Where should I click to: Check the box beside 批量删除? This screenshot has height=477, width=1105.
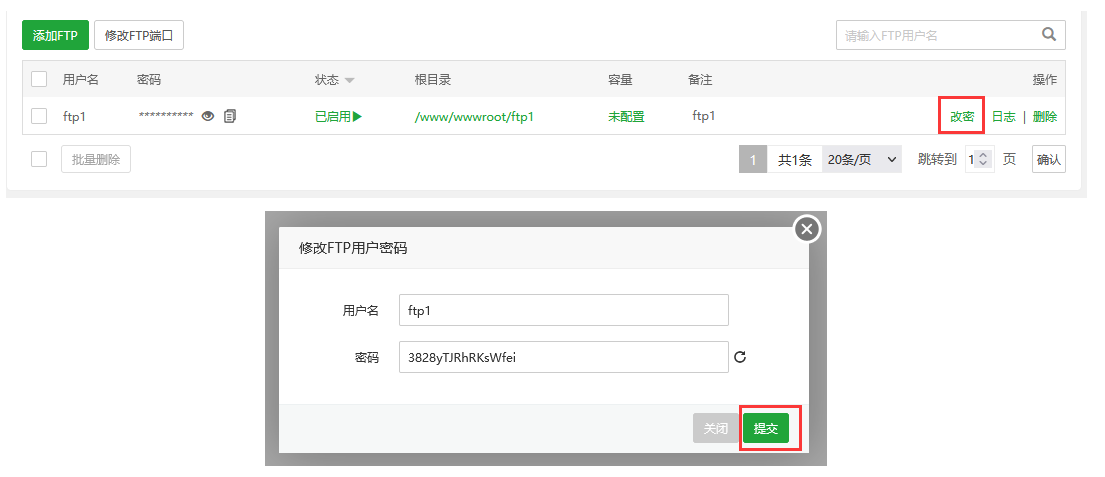(x=39, y=159)
